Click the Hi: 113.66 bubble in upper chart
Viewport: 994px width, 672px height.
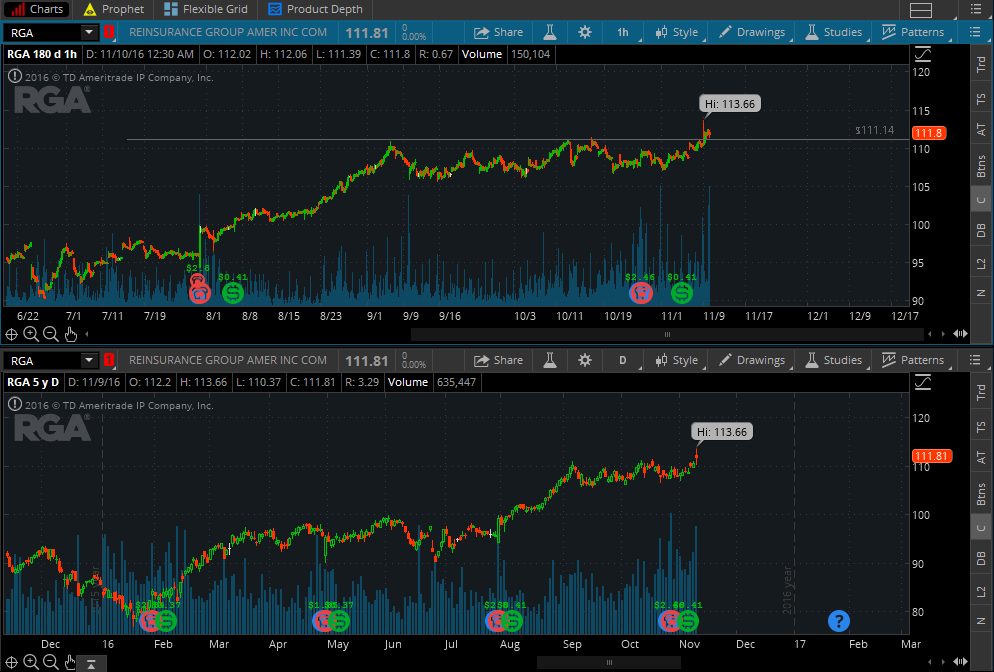click(730, 104)
